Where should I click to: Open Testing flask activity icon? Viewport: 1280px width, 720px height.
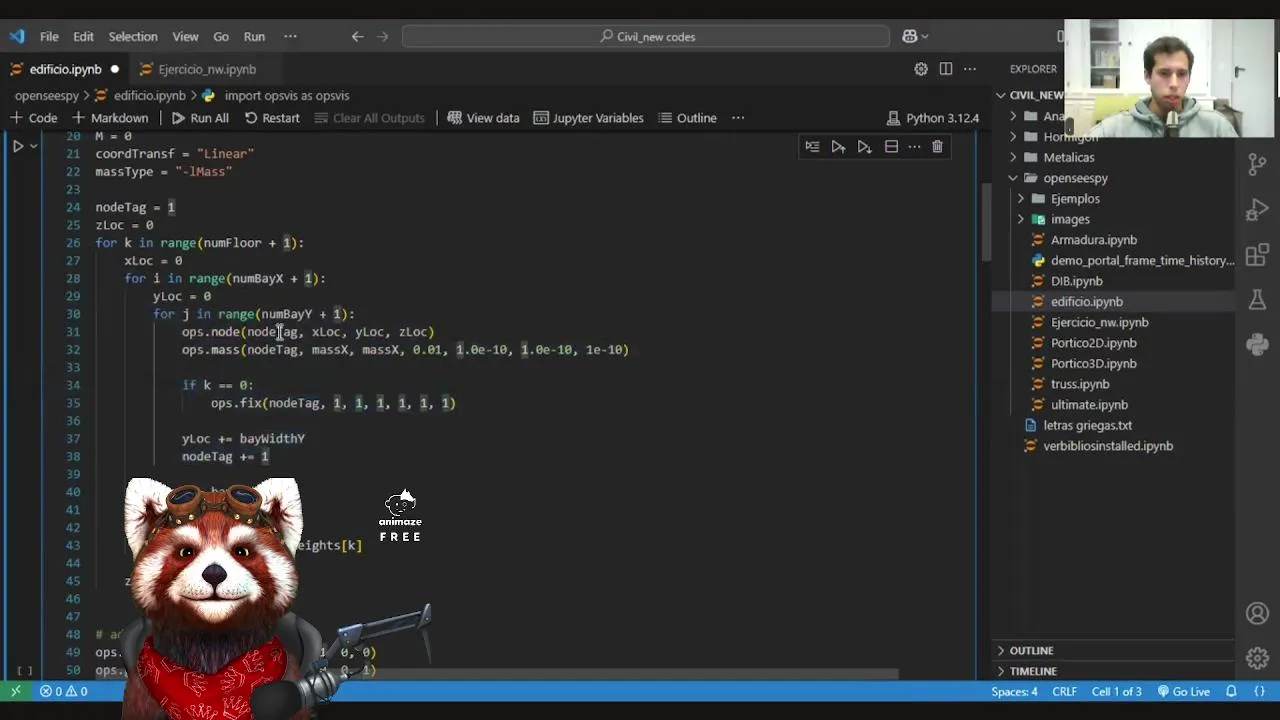(x=1258, y=300)
